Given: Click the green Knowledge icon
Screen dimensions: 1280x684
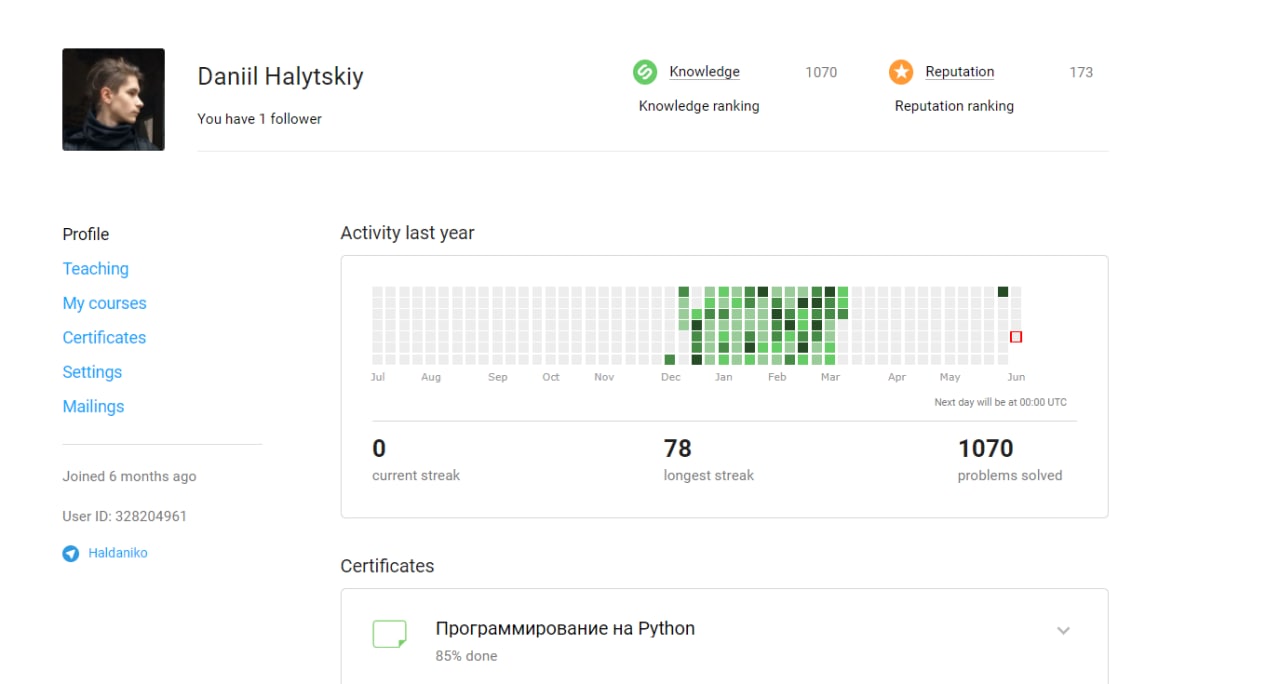Looking at the screenshot, I should 645,72.
